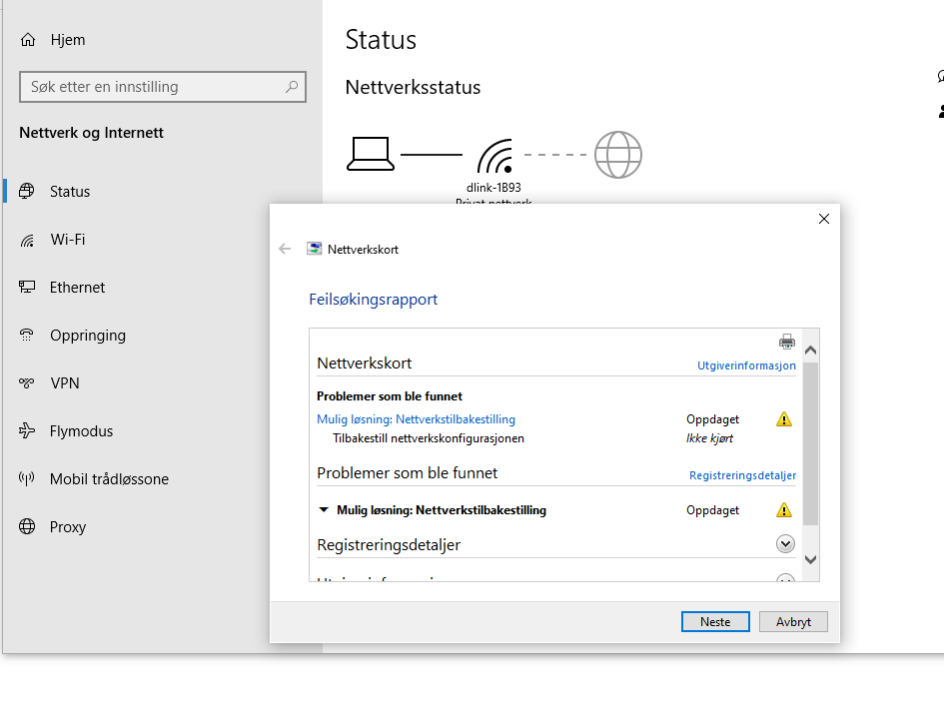Collapse the Mulig løsning: Nettverkstilbakestilling section
The height and width of the screenshot is (720, 944).
[x=323, y=510]
